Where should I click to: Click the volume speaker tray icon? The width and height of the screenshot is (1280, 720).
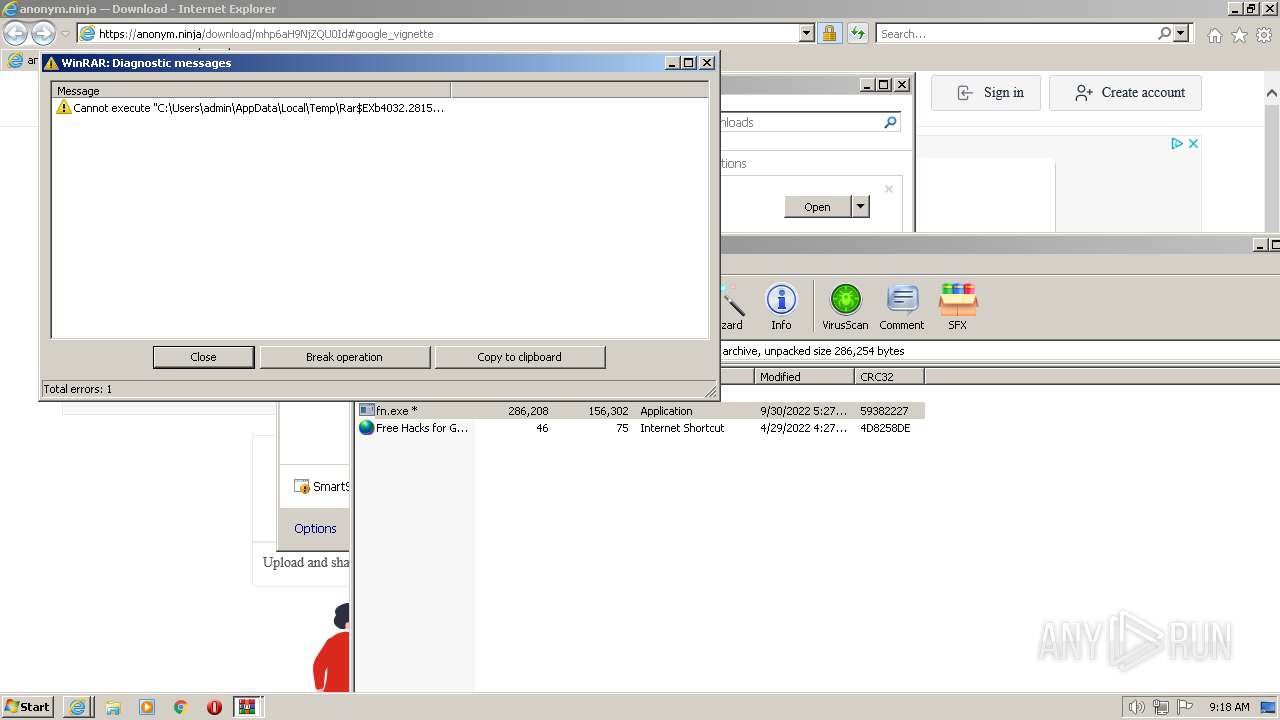1137,707
